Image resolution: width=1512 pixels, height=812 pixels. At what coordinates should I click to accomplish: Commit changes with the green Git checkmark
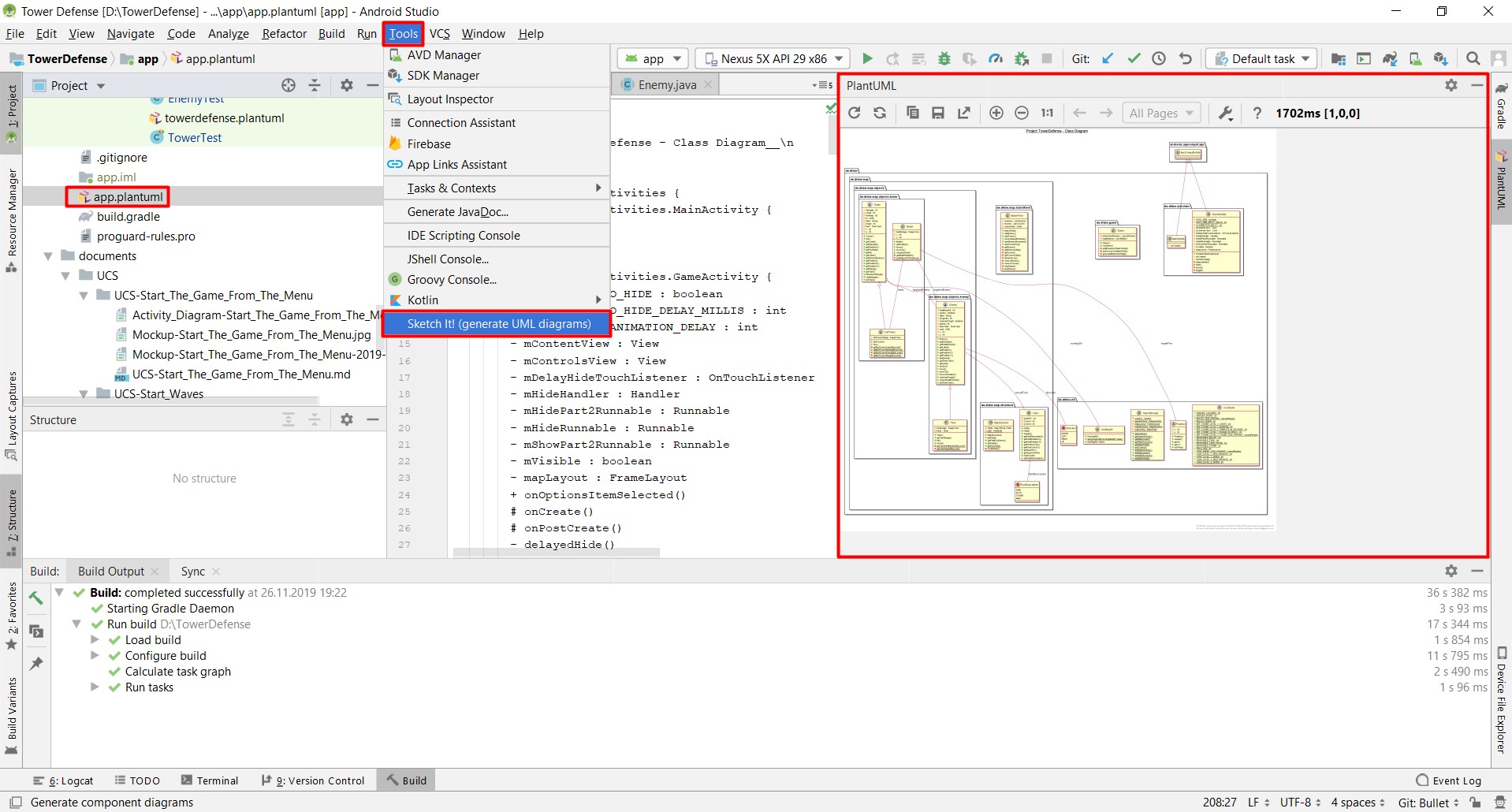point(1134,58)
